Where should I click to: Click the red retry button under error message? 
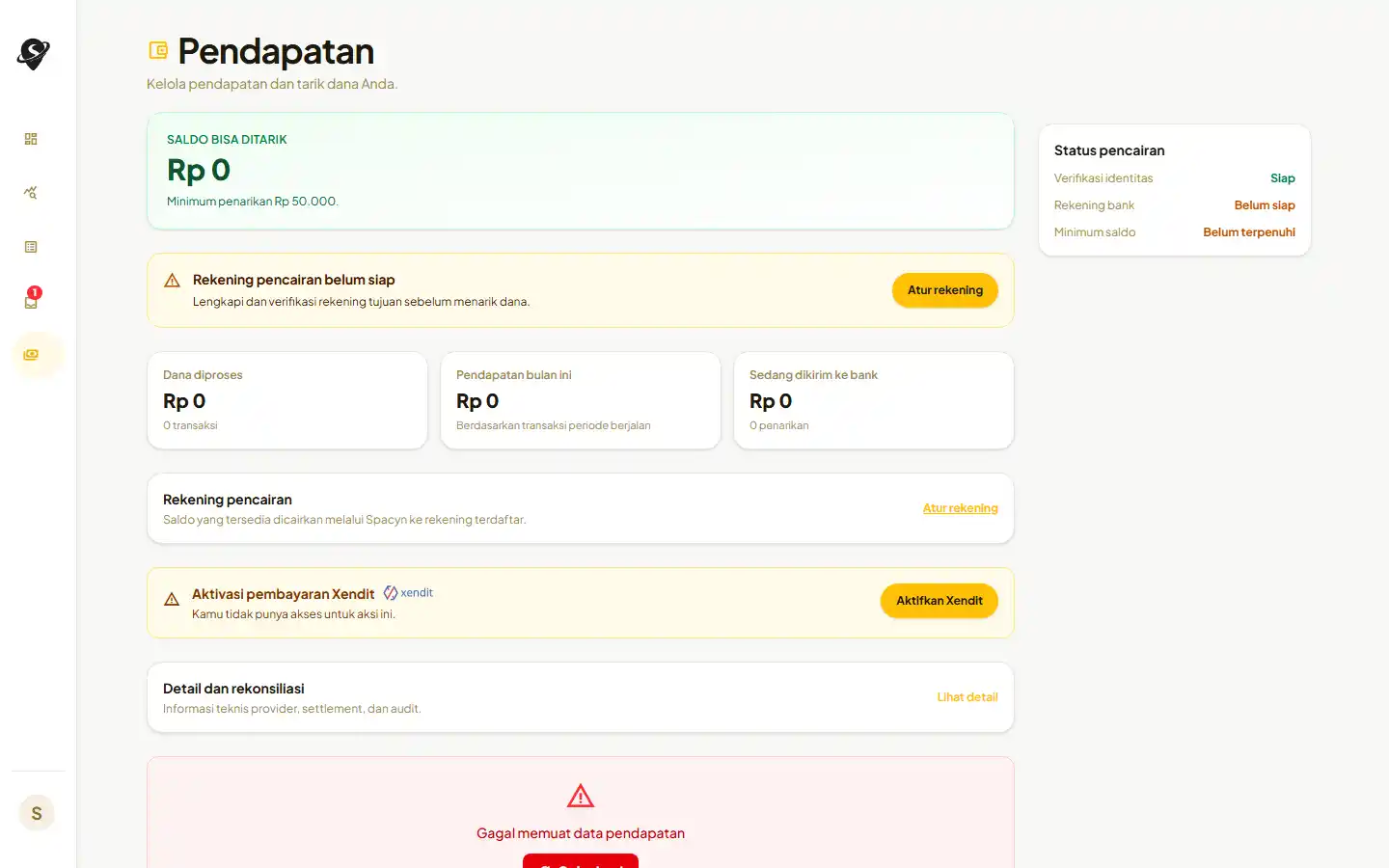pyautogui.click(x=581, y=860)
